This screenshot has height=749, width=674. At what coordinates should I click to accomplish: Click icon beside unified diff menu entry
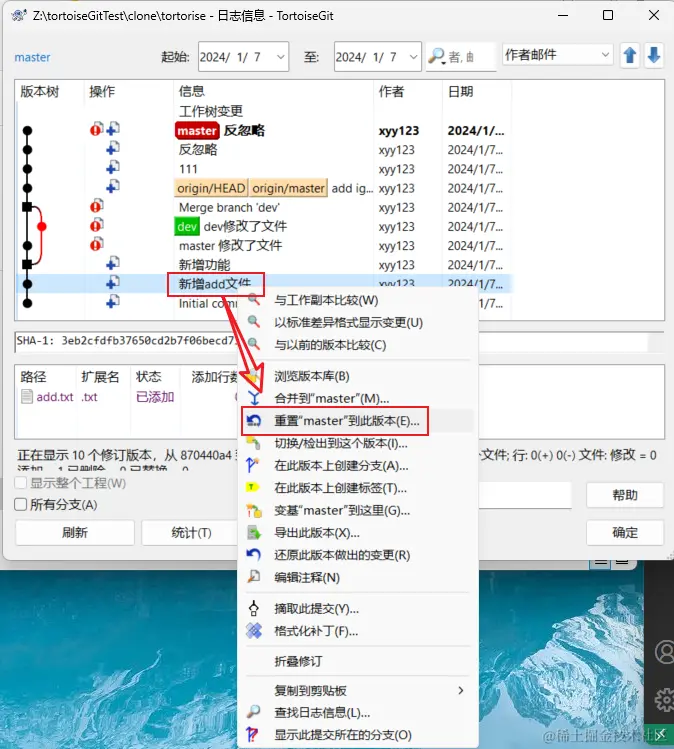point(254,322)
